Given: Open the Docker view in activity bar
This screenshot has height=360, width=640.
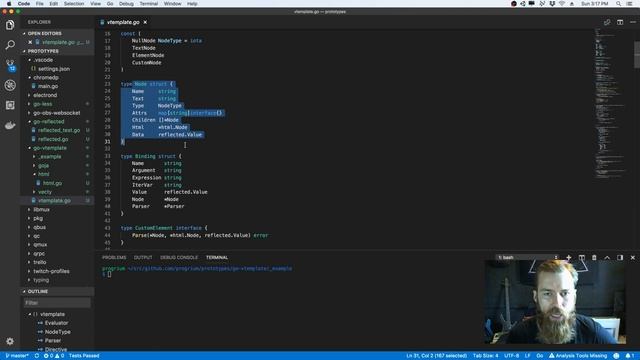Looking at the screenshot, I should (10, 125).
